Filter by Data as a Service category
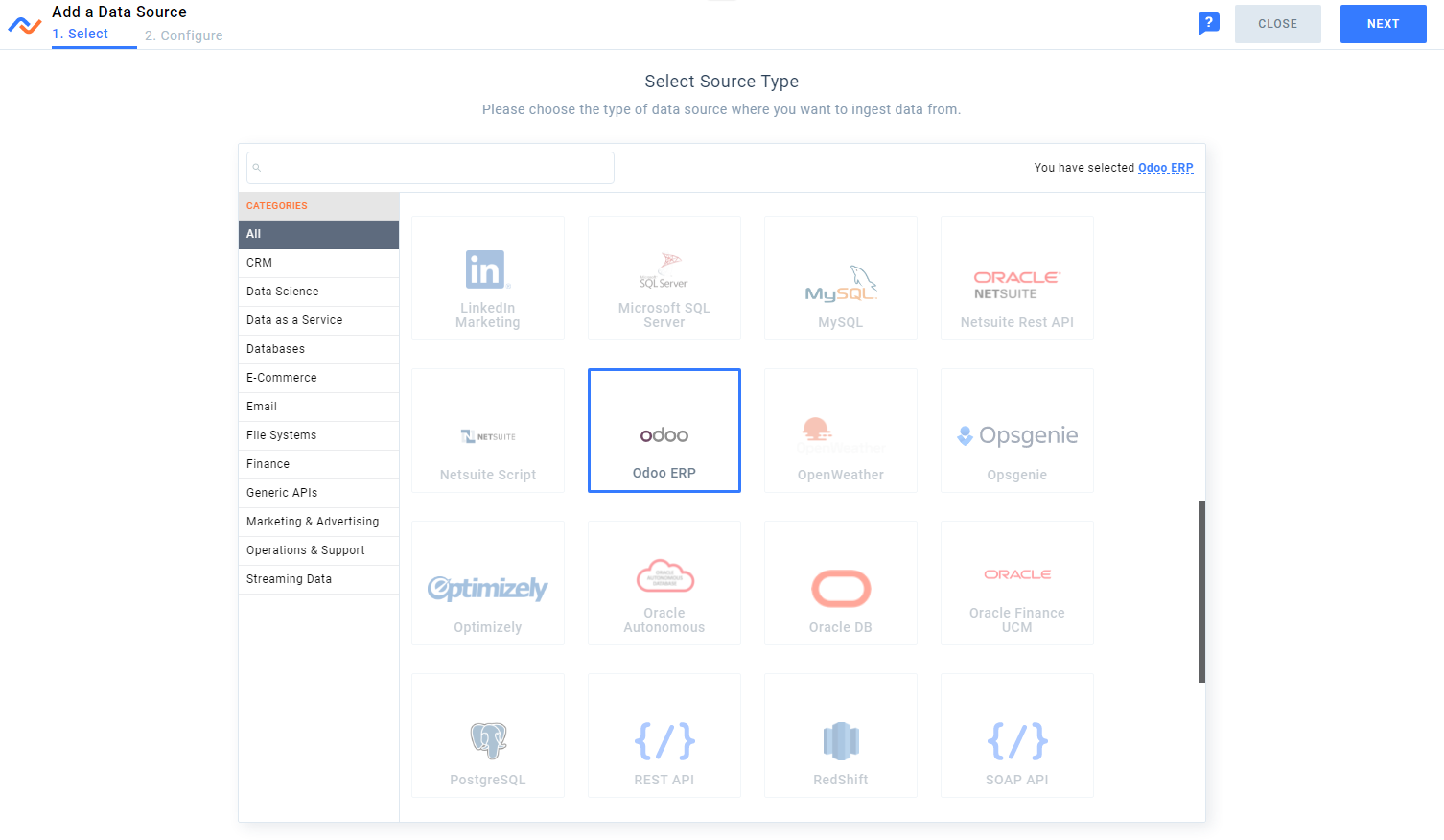1444x840 pixels. (x=318, y=320)
